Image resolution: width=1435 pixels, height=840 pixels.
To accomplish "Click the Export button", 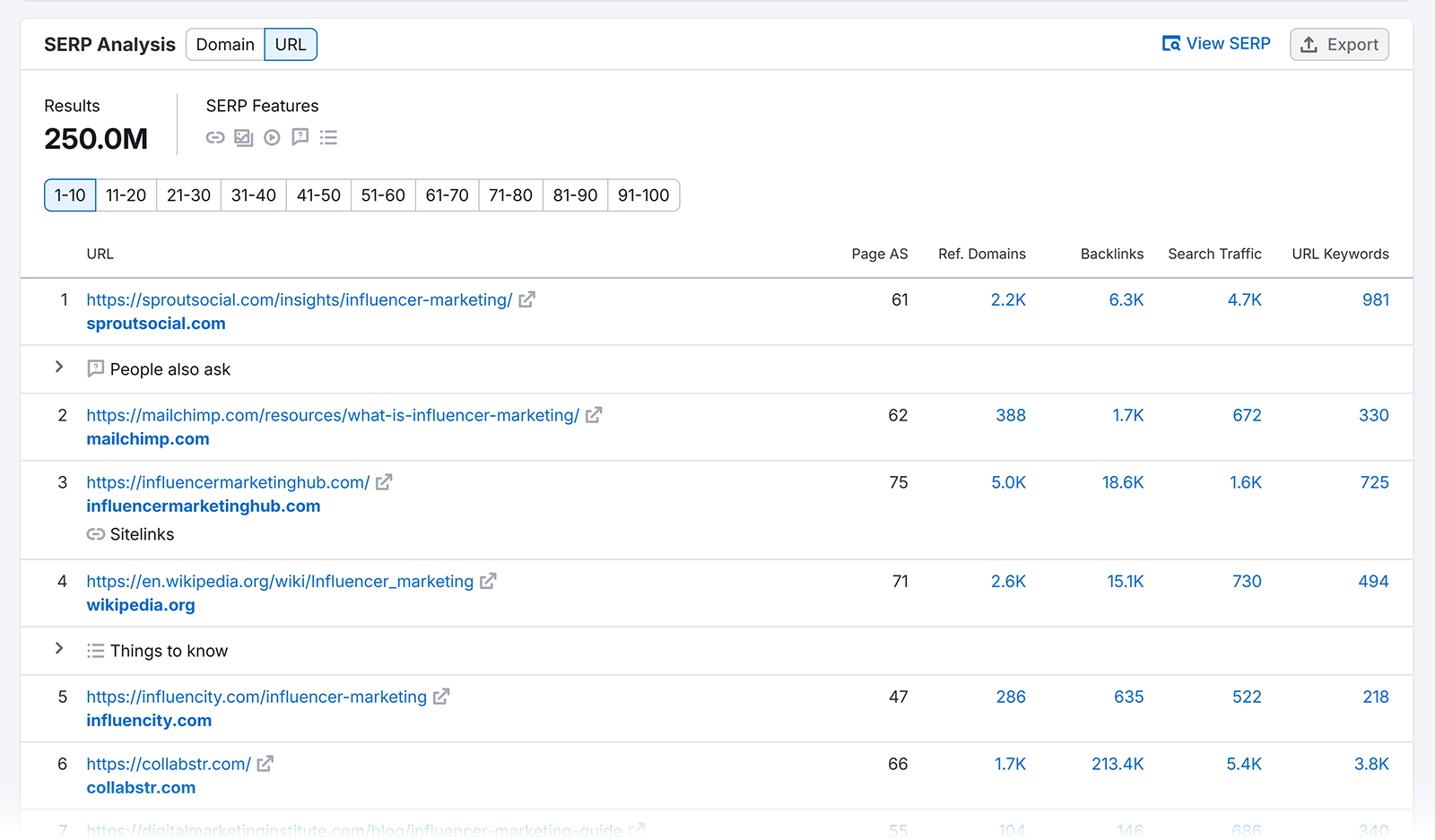I will (x=1338, y=44).
